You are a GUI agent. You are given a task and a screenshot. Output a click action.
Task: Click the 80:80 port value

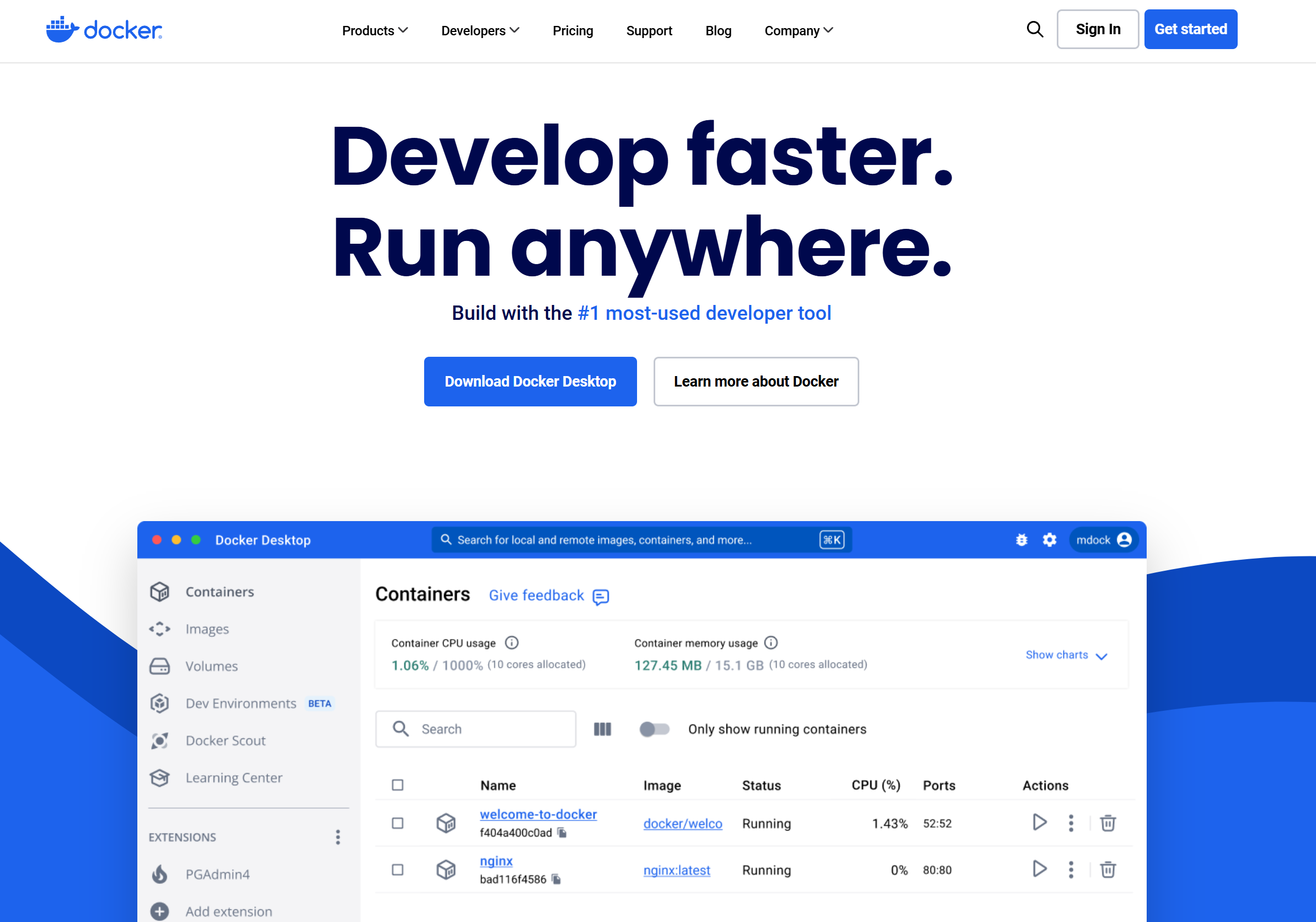pos(937,870)
